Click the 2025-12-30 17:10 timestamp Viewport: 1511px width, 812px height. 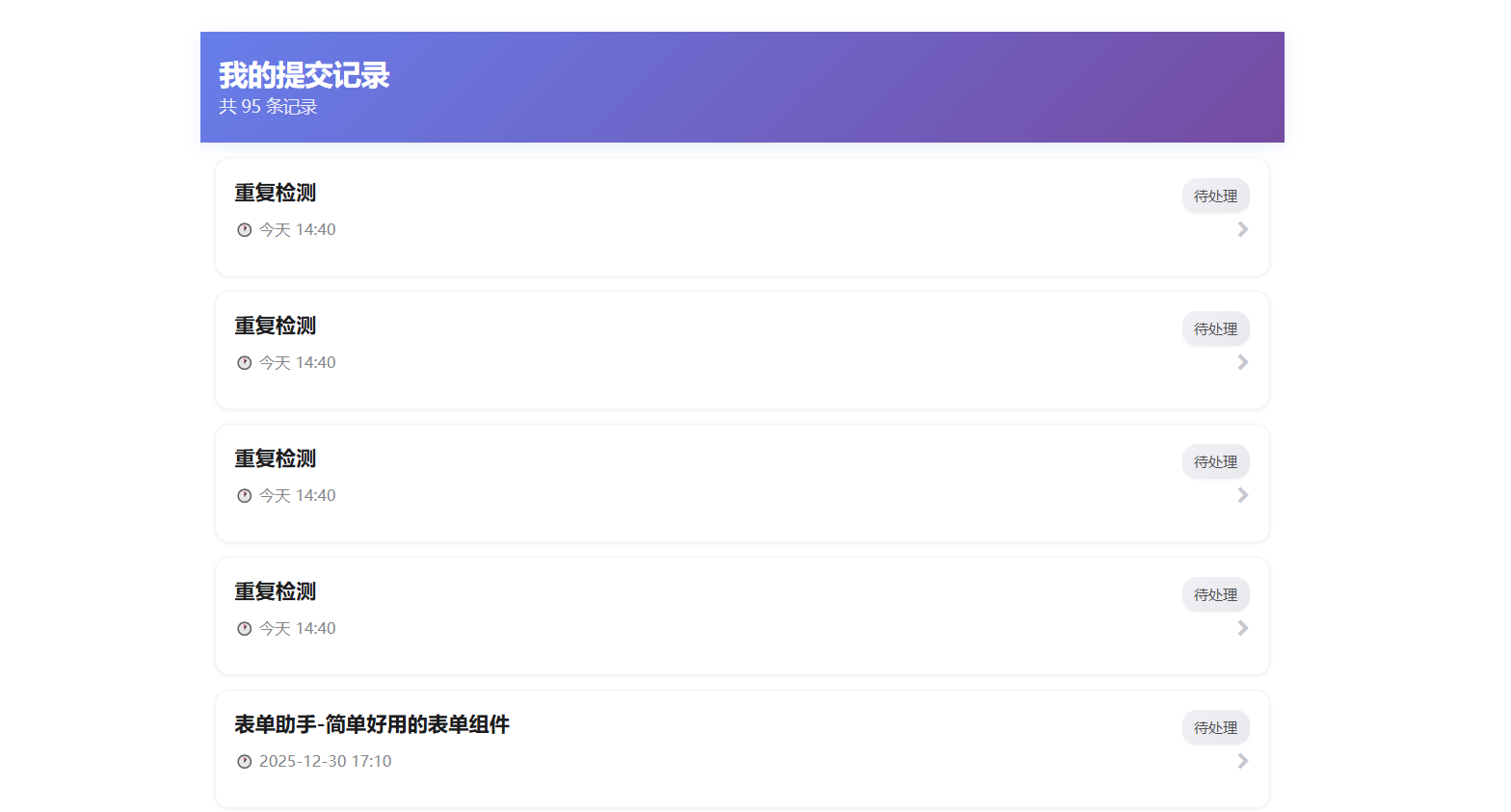[325, 762]
